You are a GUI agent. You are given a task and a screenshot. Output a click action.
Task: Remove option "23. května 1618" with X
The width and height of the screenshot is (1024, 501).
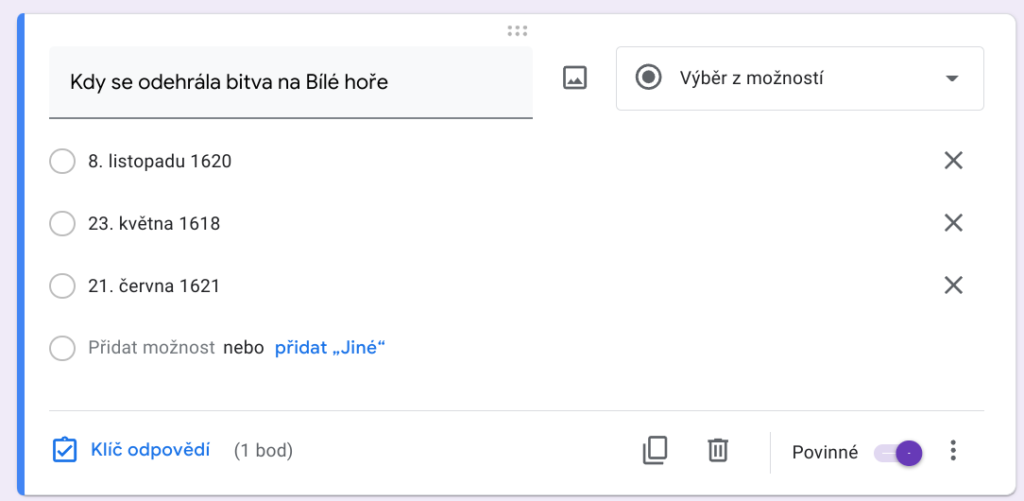(953, 223)
